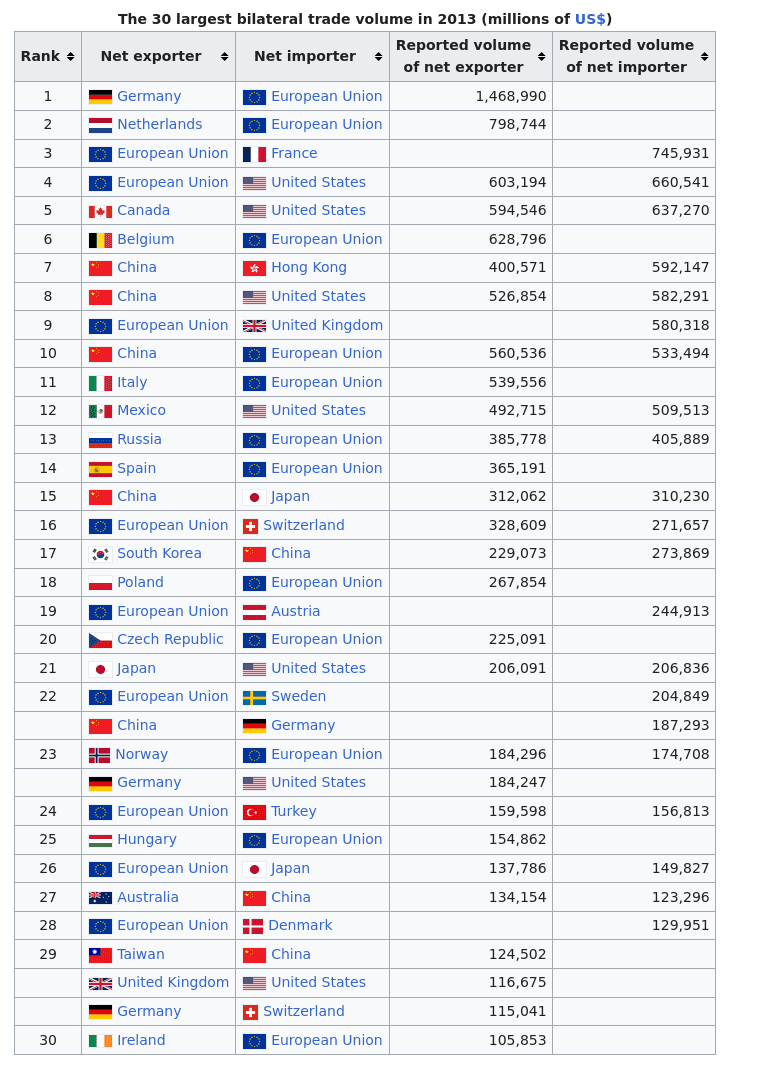
Task: Open the Ireland link in last row
Action: point(141,1041)
